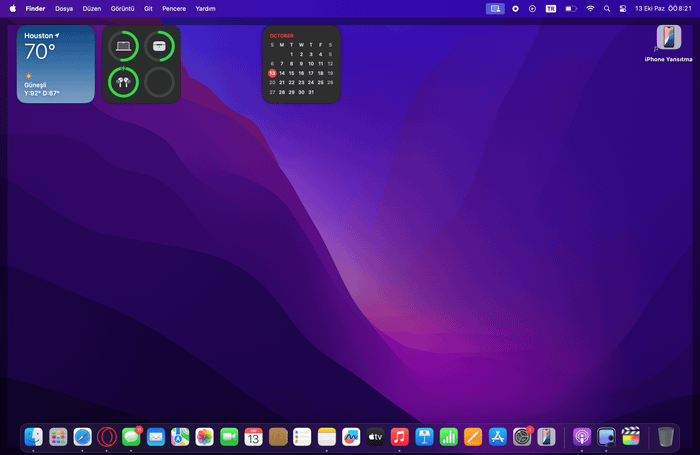
Task: Click the OCTOBER calendar widget header
Action: tap(282, 36)
